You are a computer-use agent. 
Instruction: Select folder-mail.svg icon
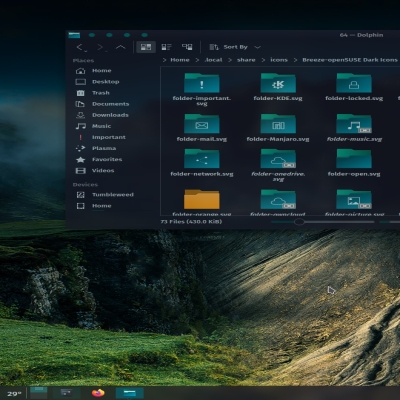pyautogui.click(x=202, y=124)
